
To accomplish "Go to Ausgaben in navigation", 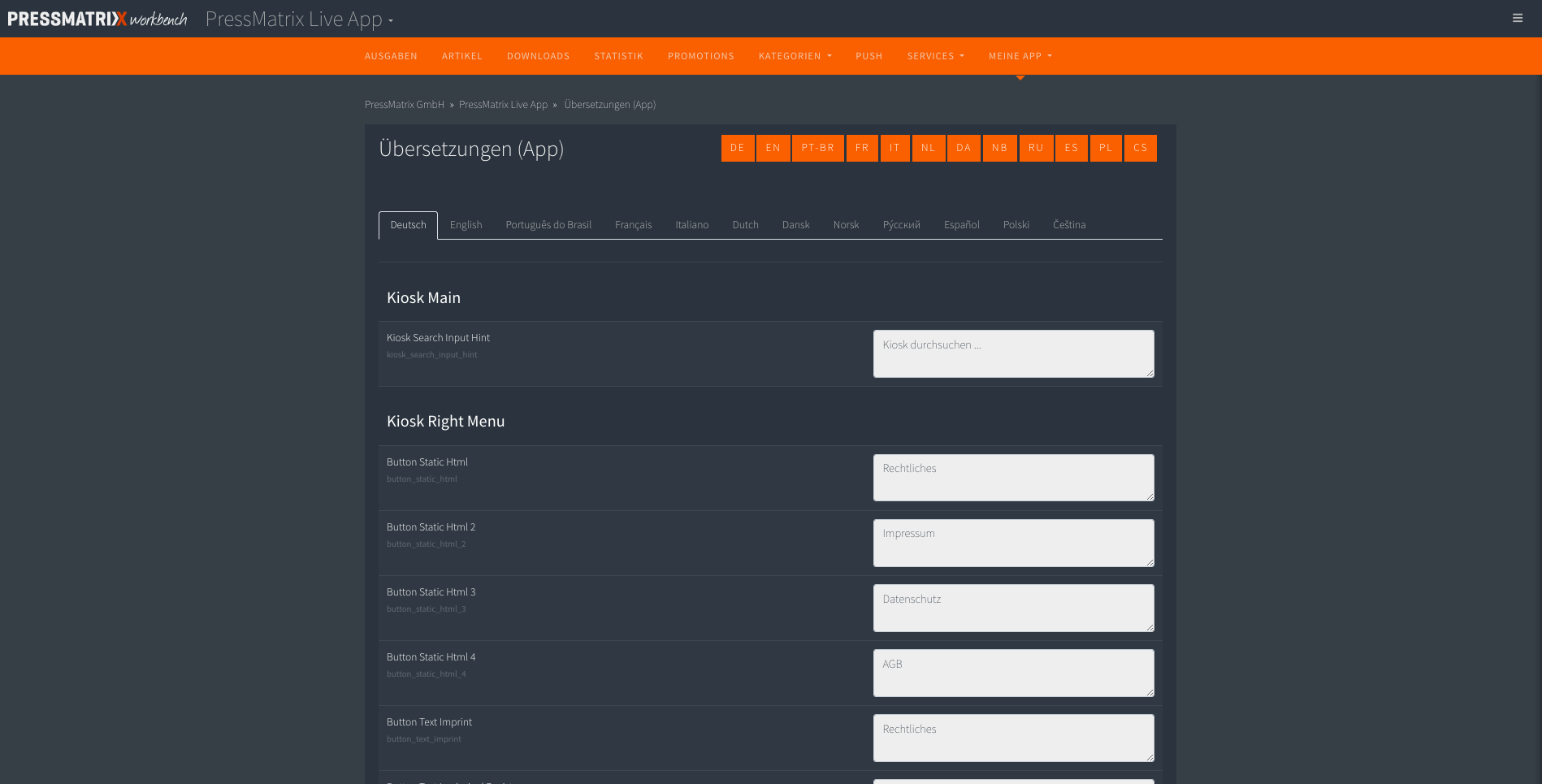I will 391,56.
